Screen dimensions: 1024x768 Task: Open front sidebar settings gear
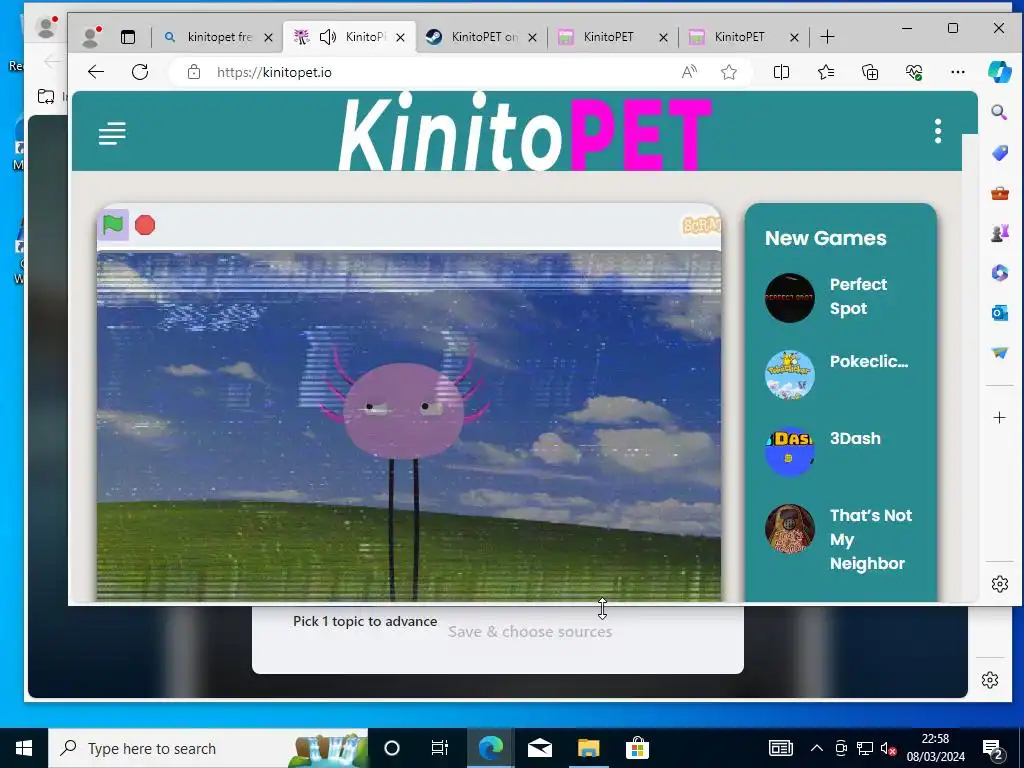(1000, 584)
